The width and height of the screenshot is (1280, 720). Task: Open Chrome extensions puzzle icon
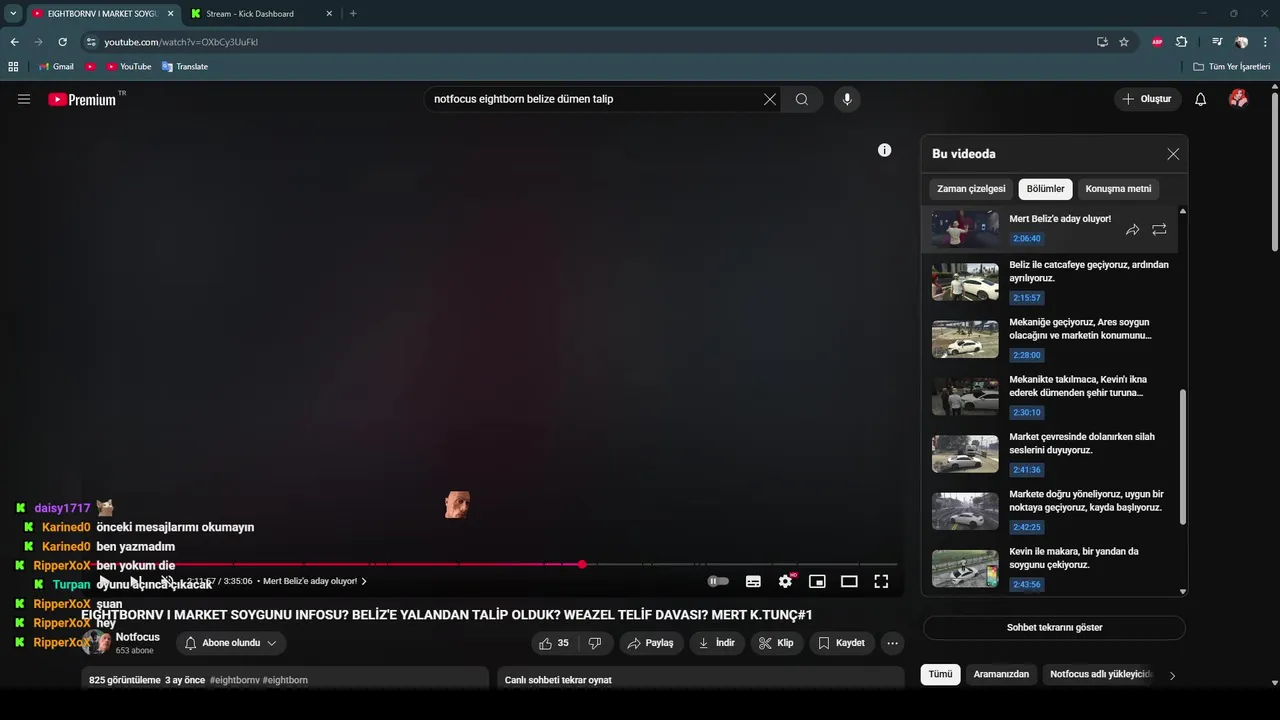coord(1182,42)
